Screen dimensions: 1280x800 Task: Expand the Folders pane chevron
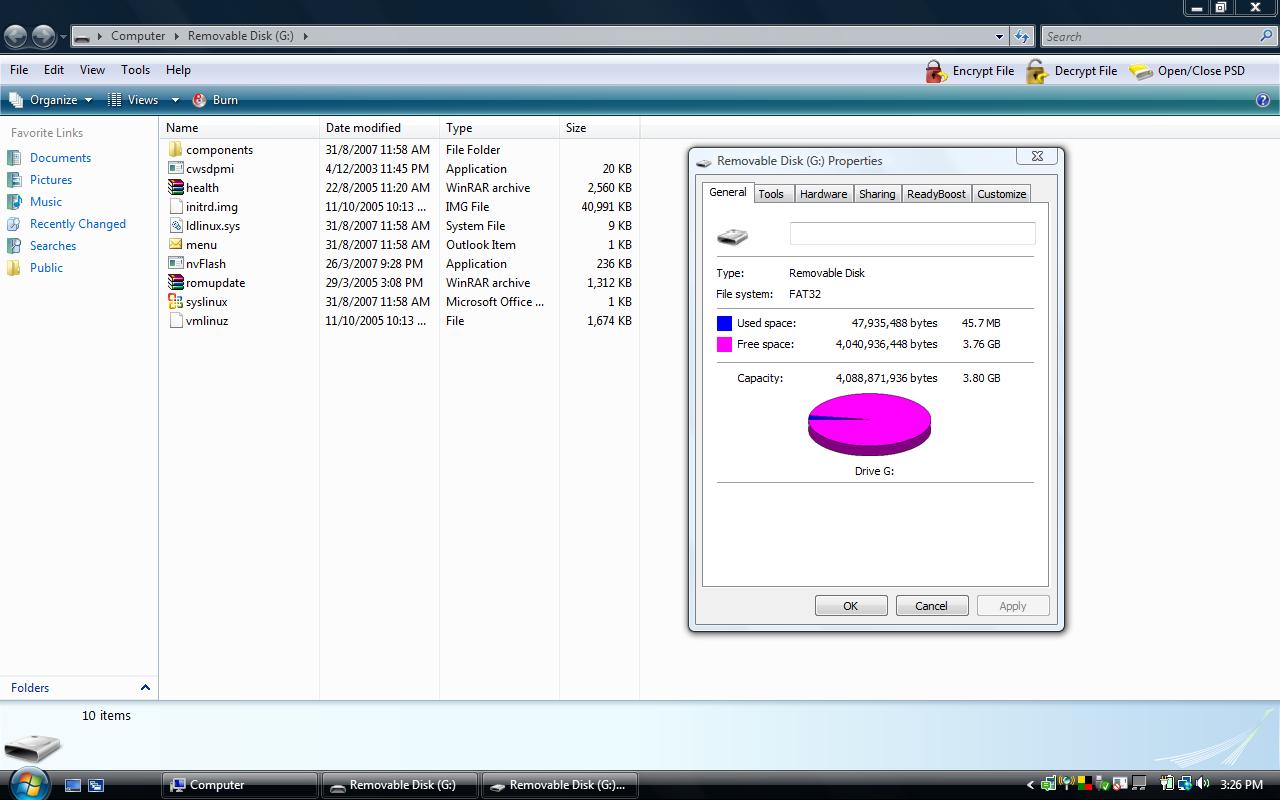coord(145,687)
